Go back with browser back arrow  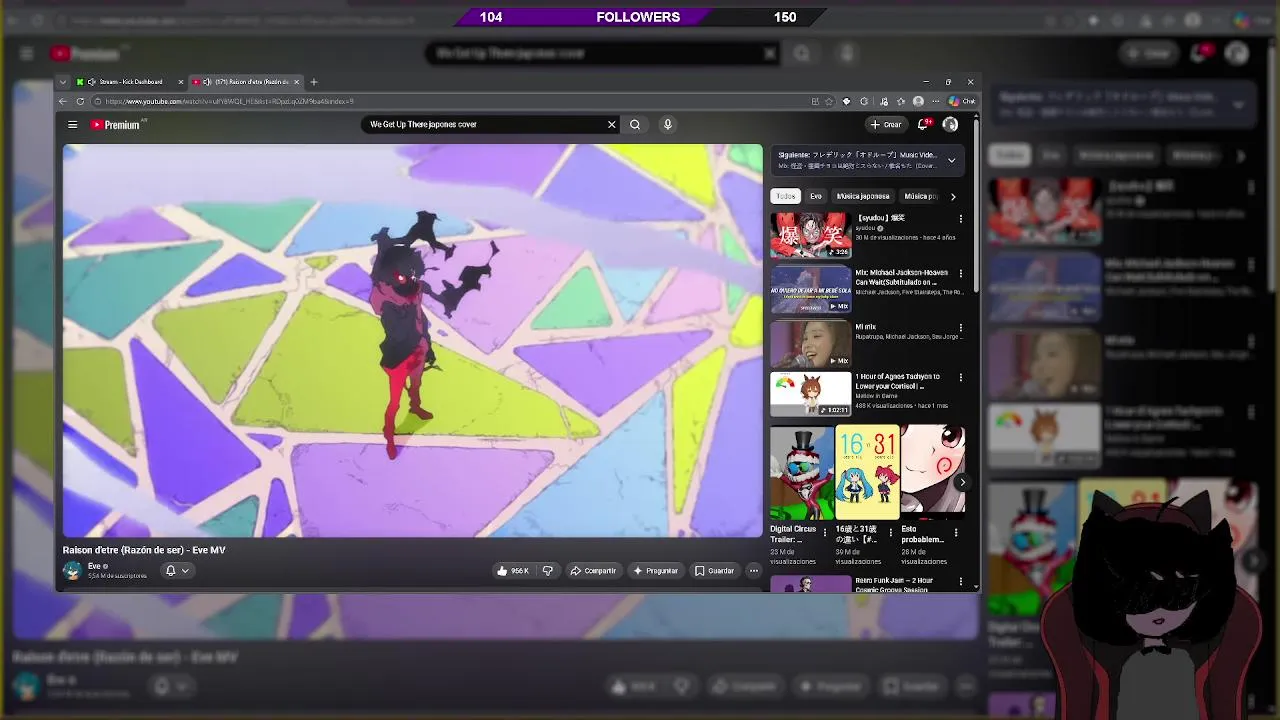tap(63, 101)
